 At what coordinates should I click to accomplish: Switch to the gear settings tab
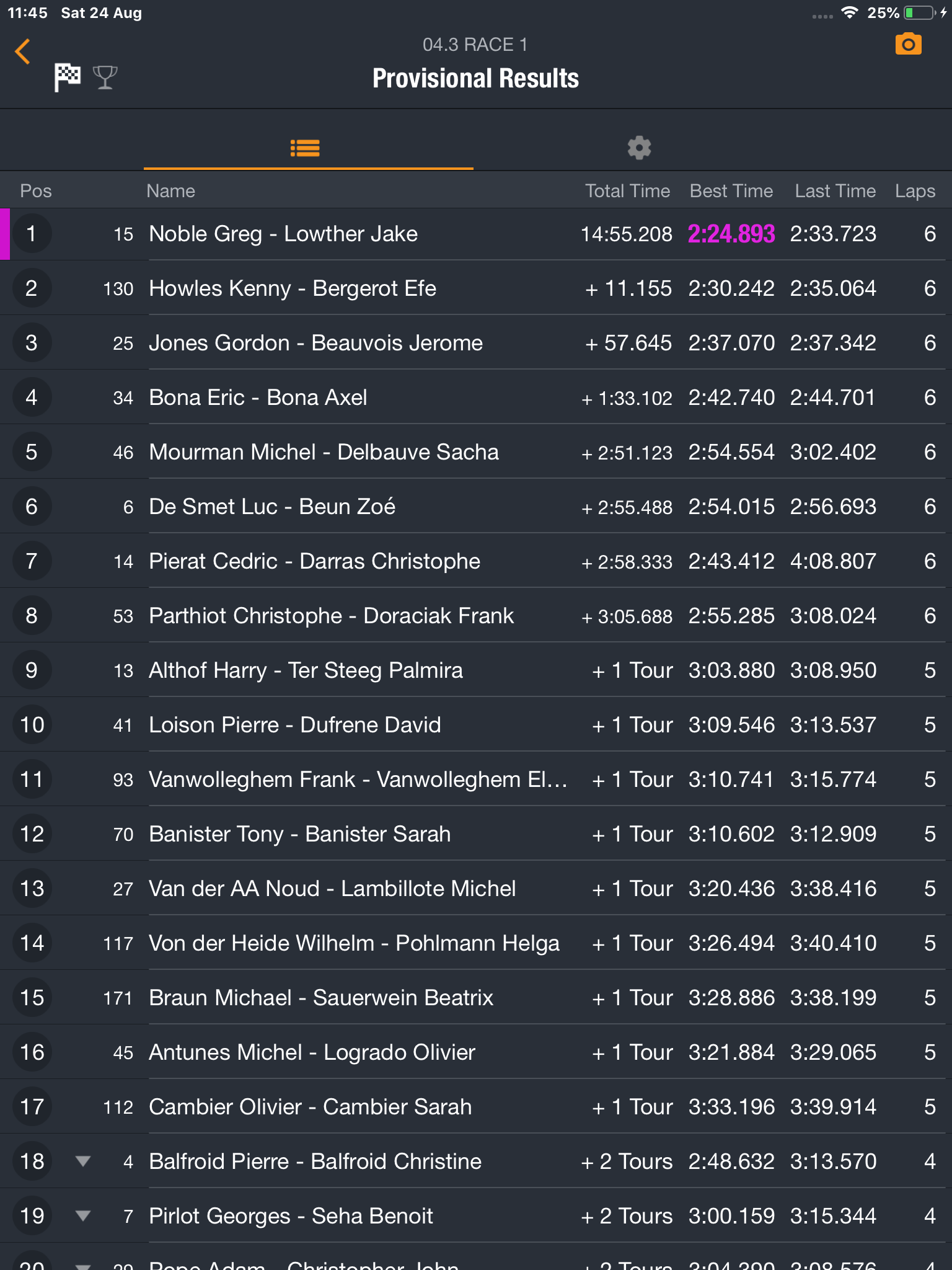(639, 148)
